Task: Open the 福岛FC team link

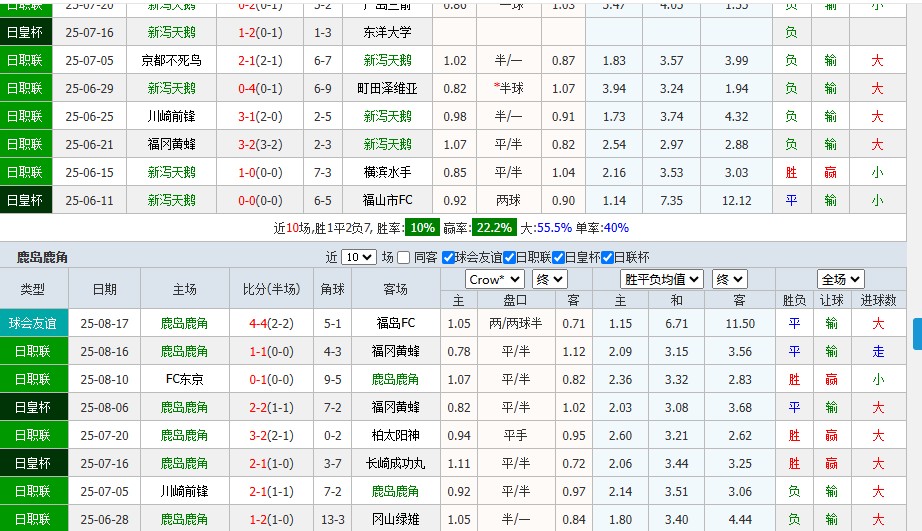Action: tap(395, 323)
